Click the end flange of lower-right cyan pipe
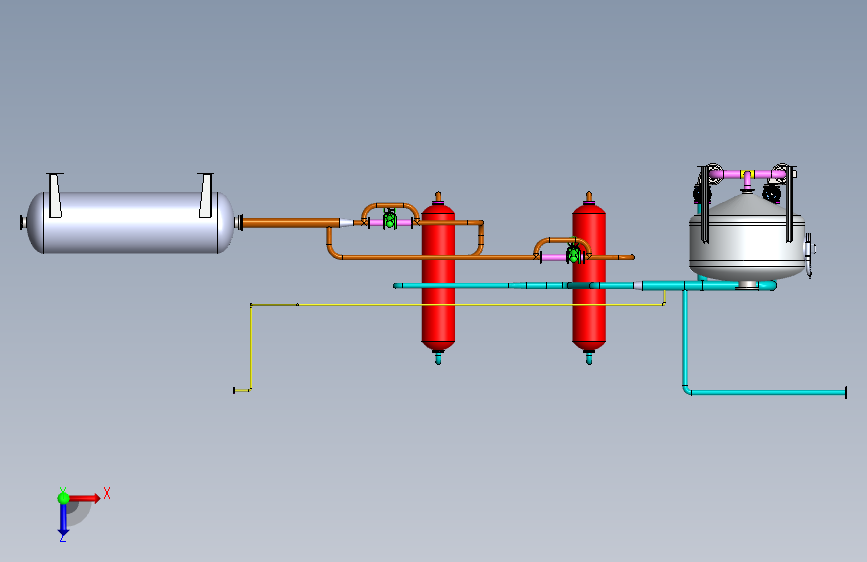This screenshot has width=867, height=562. [x=845, y=393]
